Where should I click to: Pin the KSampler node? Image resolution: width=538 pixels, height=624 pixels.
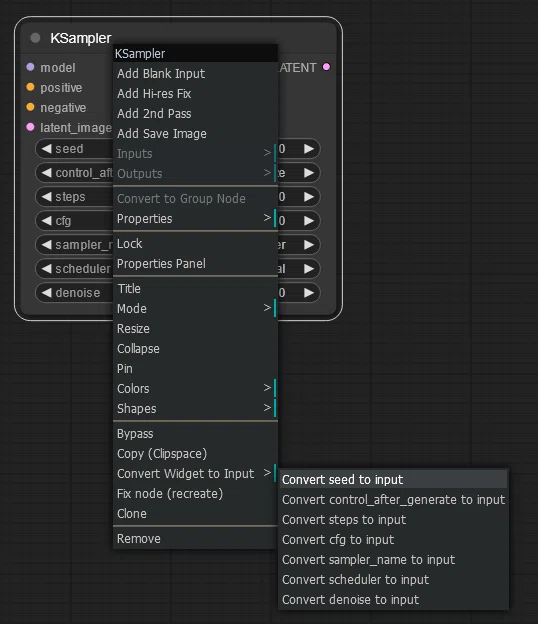[x=195, y=369]
